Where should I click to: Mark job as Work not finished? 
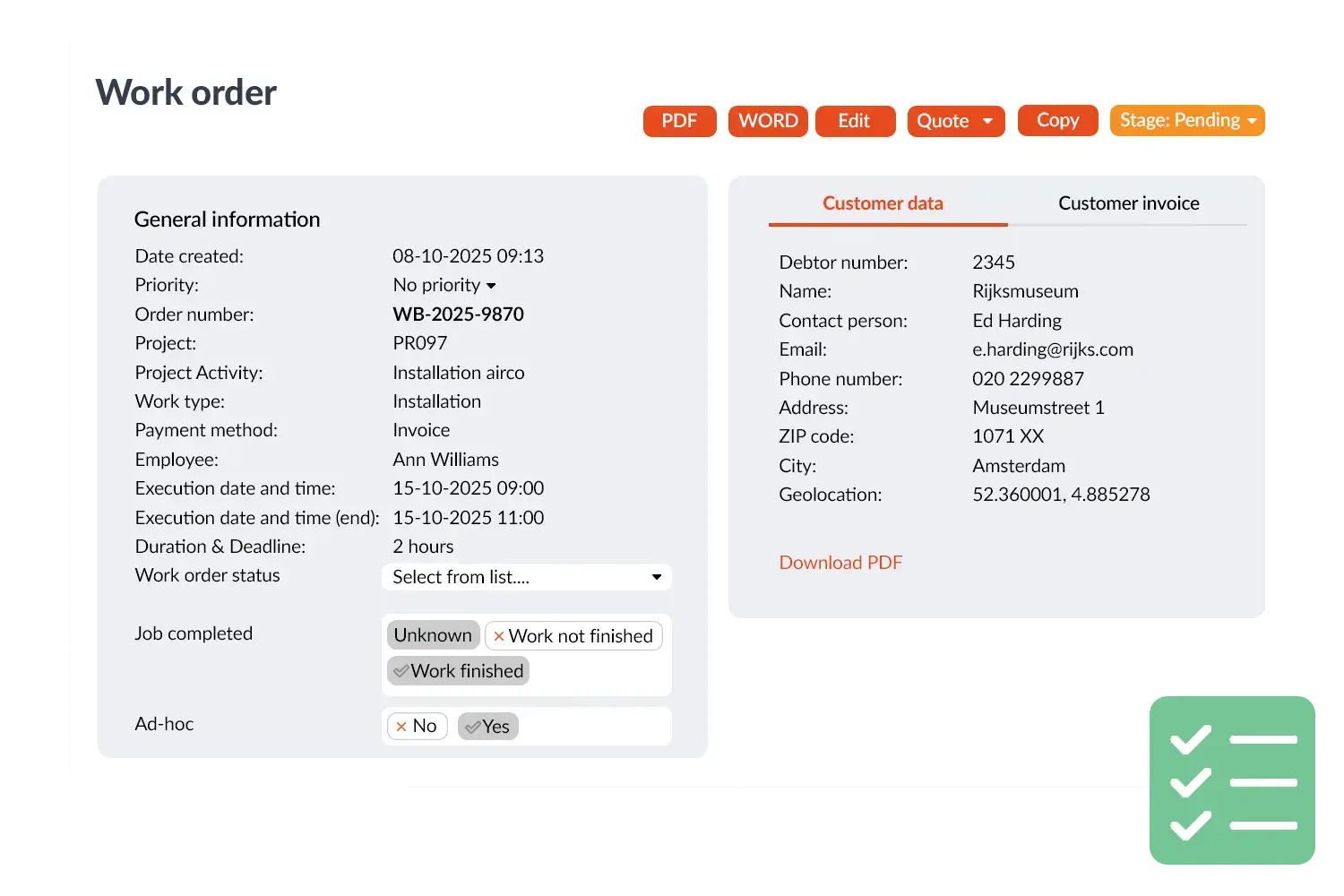[x=573, y=636]
